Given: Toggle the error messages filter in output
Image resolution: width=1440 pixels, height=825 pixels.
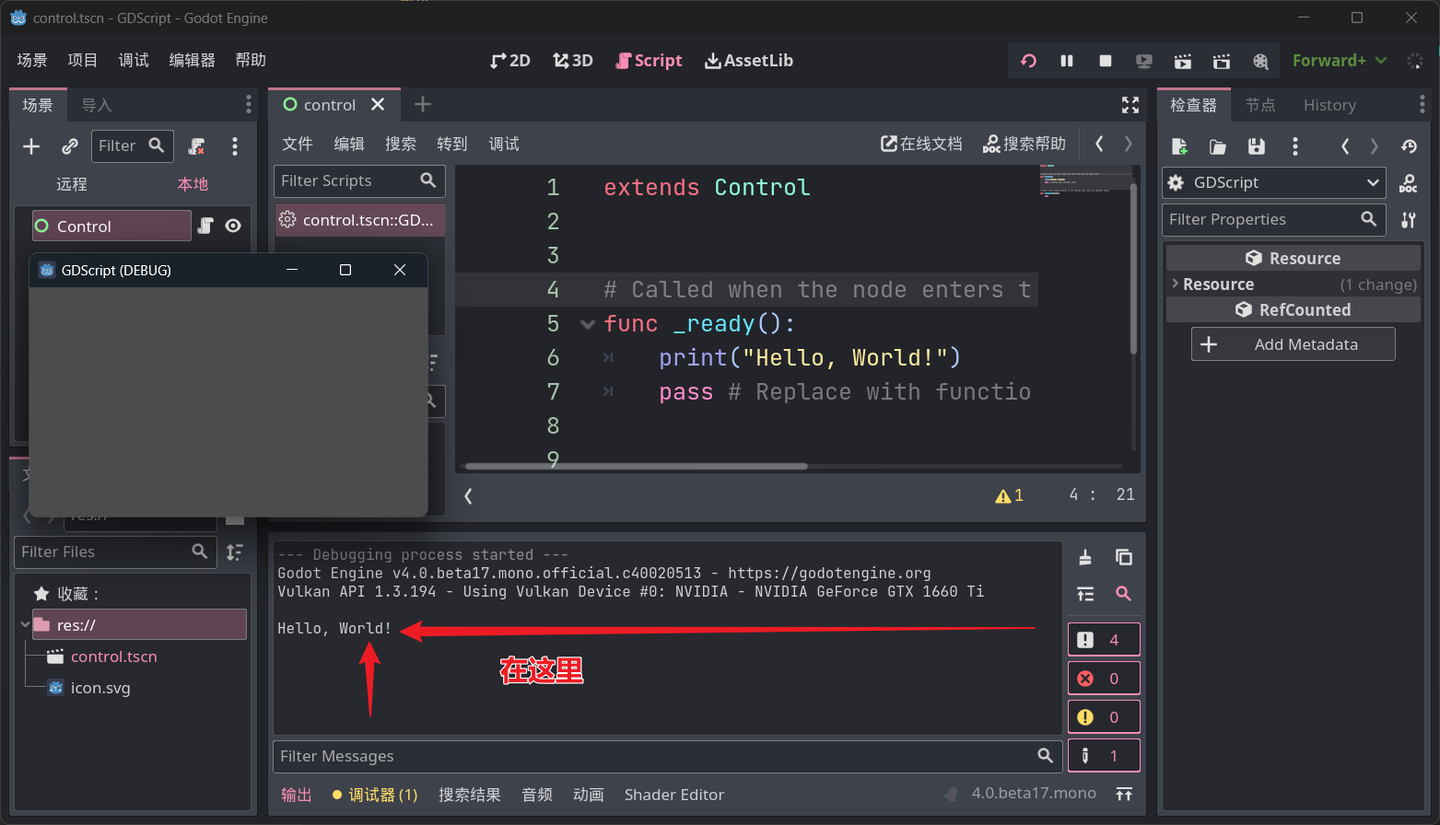Looking at the screenshot, I should [x=1104, y=679].
